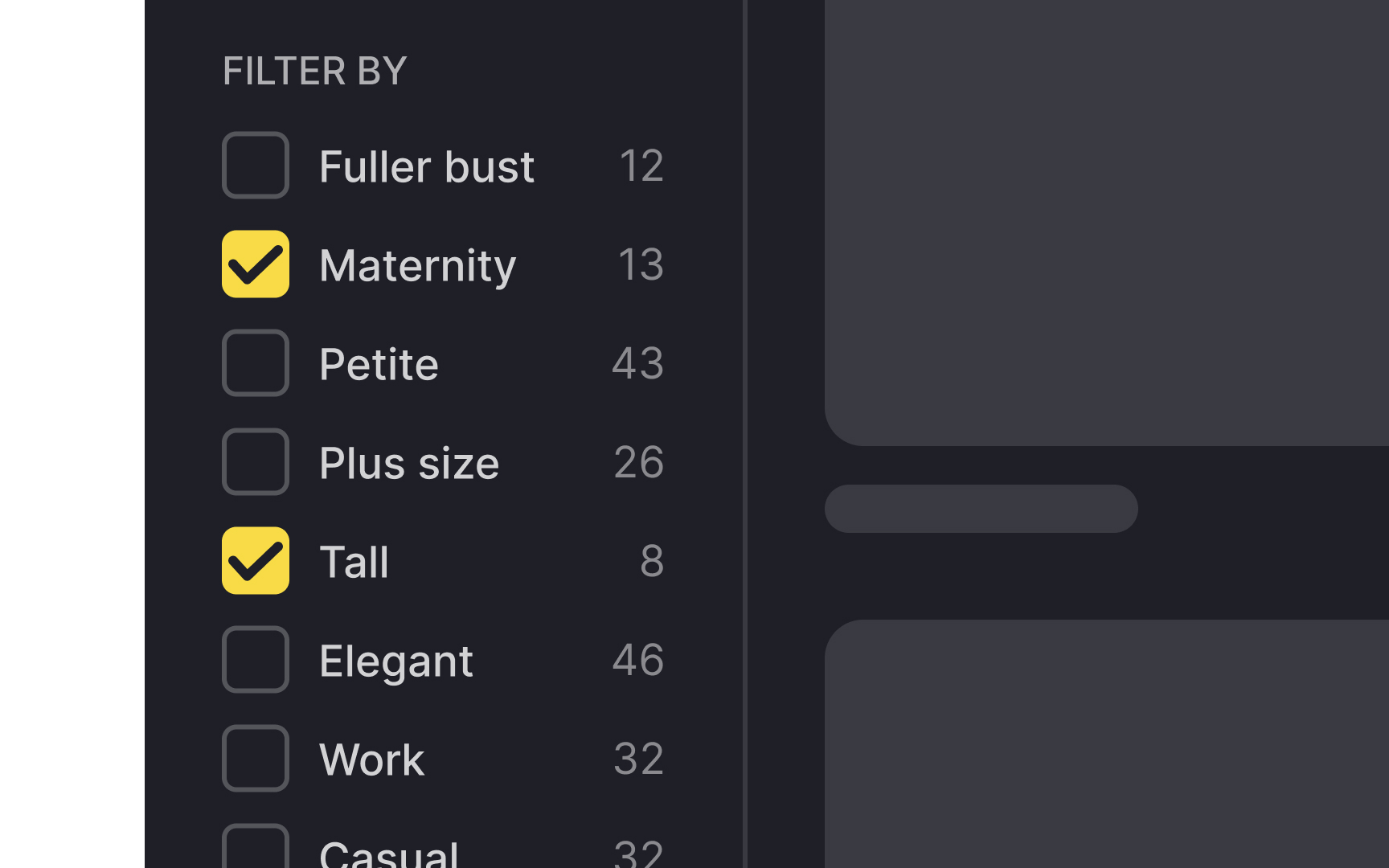Click the gray placeholder title bar

[x=981, y=508]
